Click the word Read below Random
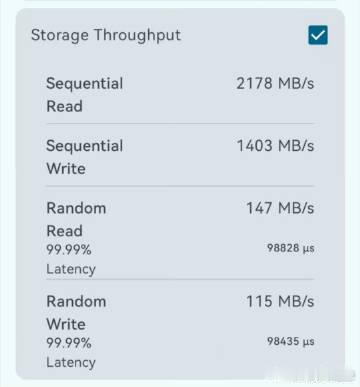Viewport: 360px width, 387px height. point(64,231)
